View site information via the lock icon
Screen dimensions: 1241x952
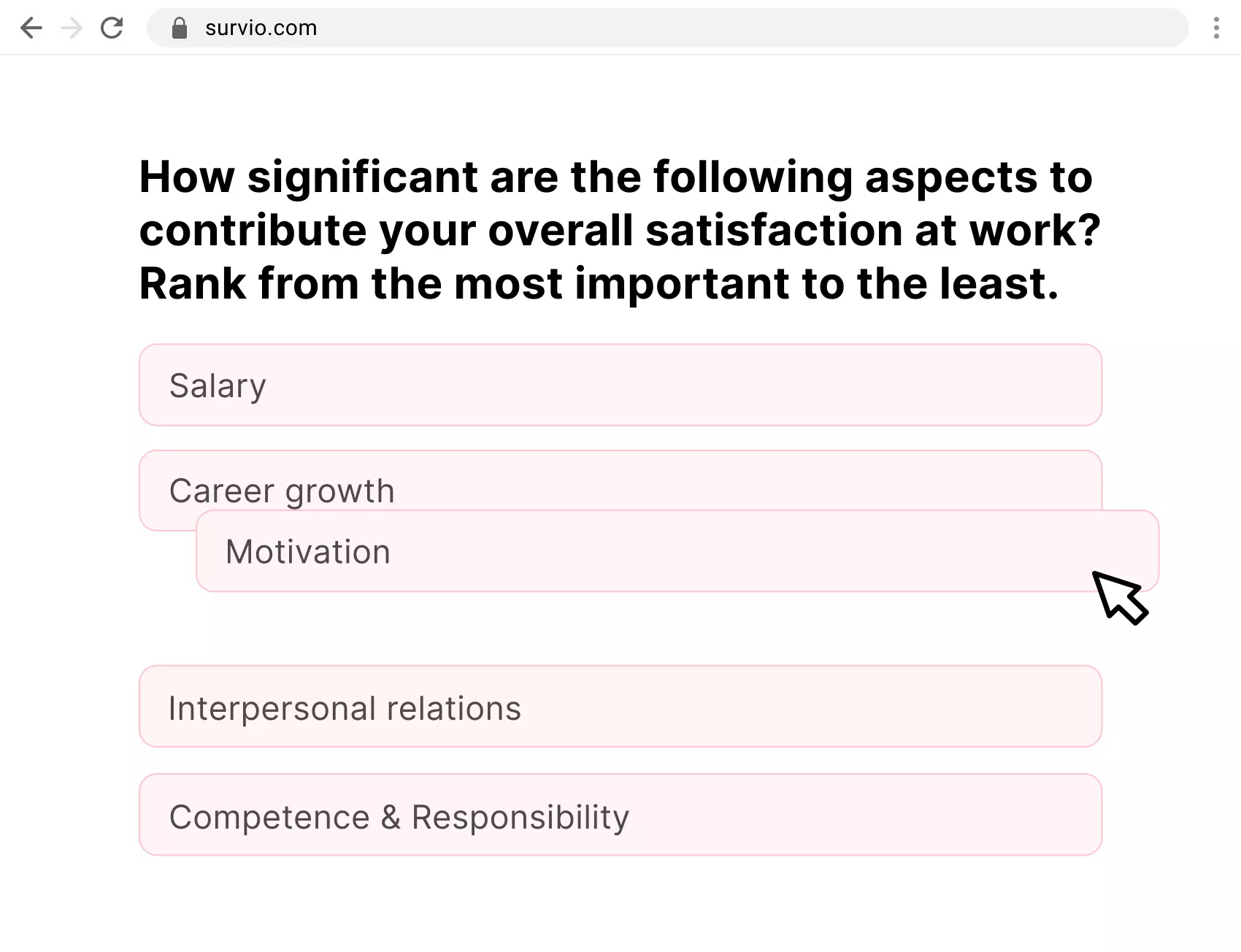[179, 28]
